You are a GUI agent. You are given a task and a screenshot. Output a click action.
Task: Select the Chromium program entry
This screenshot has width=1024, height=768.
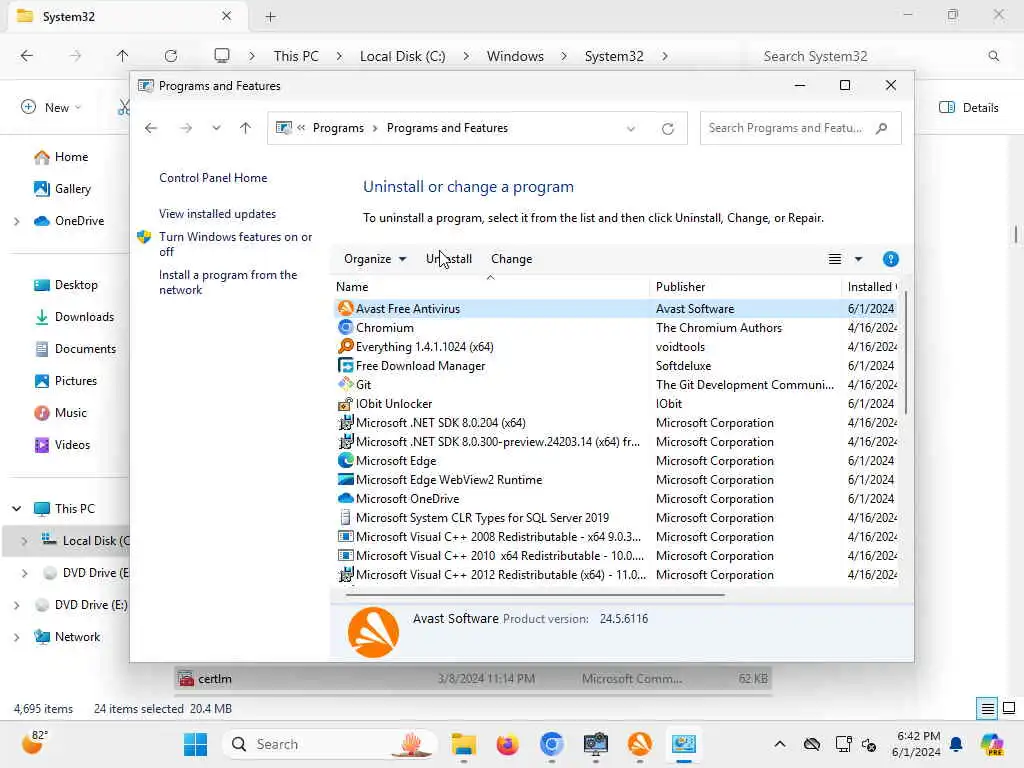tap(617, 328)
